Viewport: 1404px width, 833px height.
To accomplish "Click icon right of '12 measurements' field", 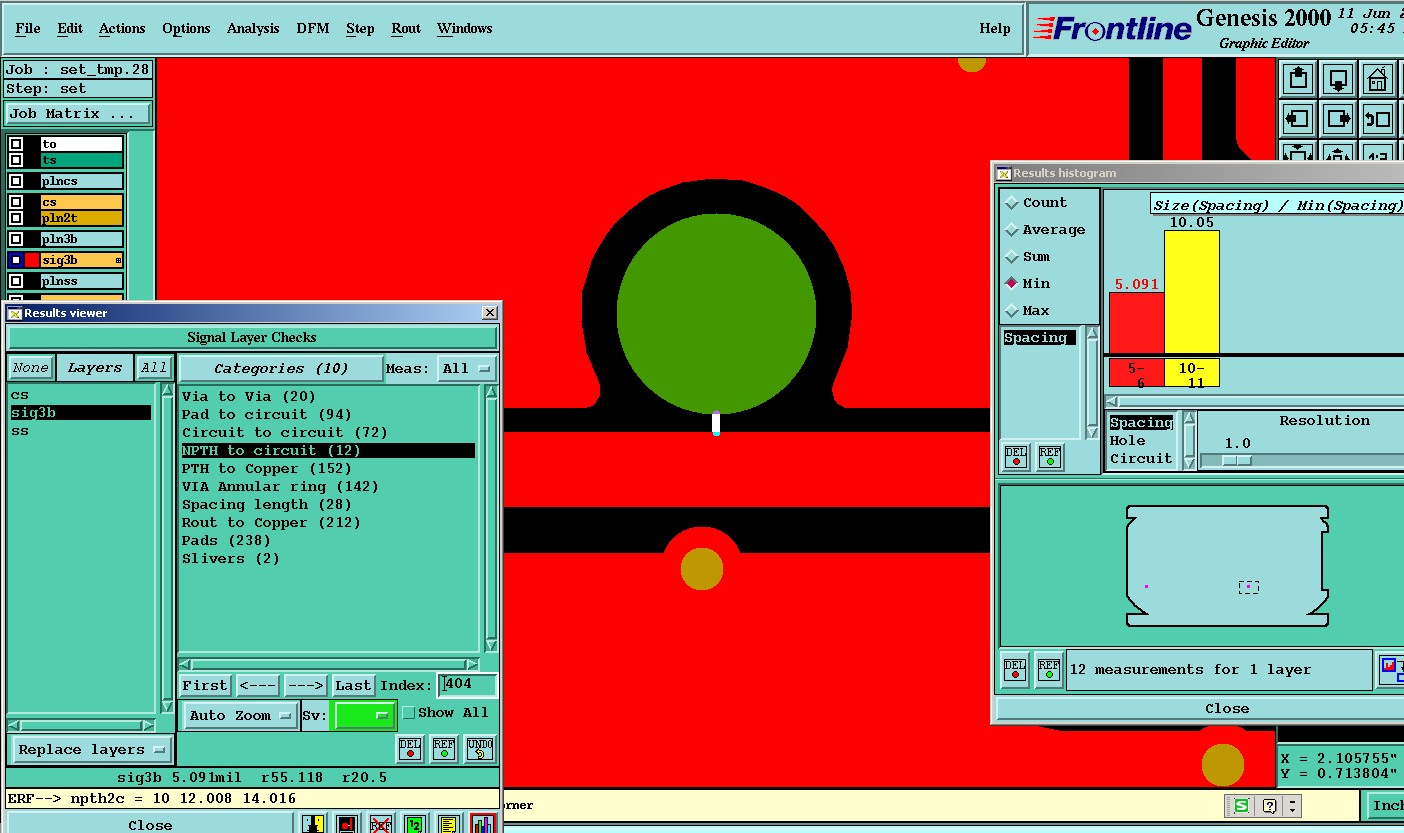I will (1391, 669).
